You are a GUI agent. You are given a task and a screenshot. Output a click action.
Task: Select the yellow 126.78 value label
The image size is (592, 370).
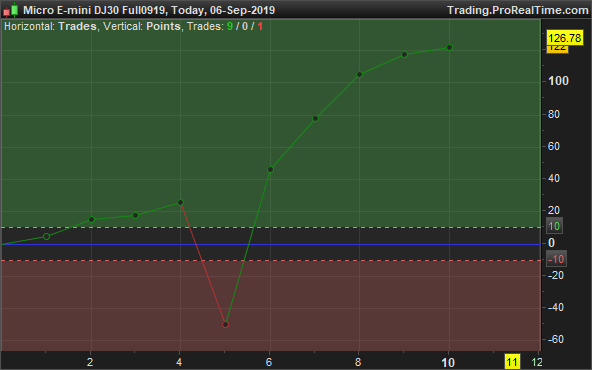(565, 38)
